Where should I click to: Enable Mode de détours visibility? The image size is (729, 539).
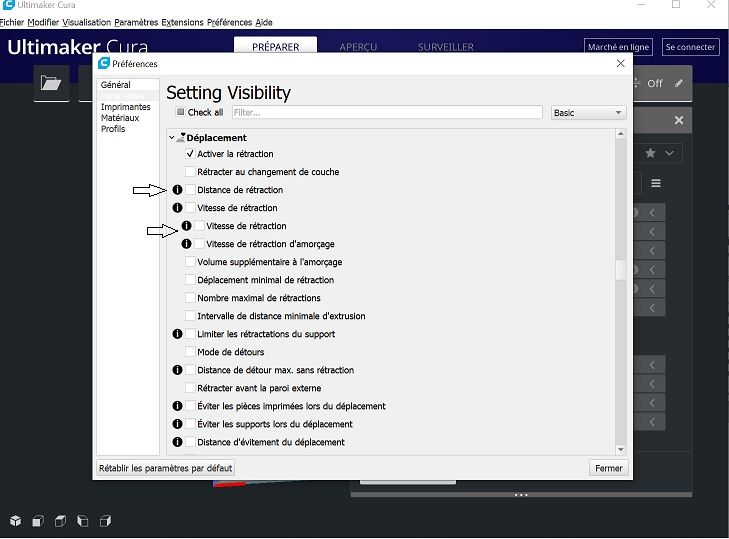tap(190, 352)
